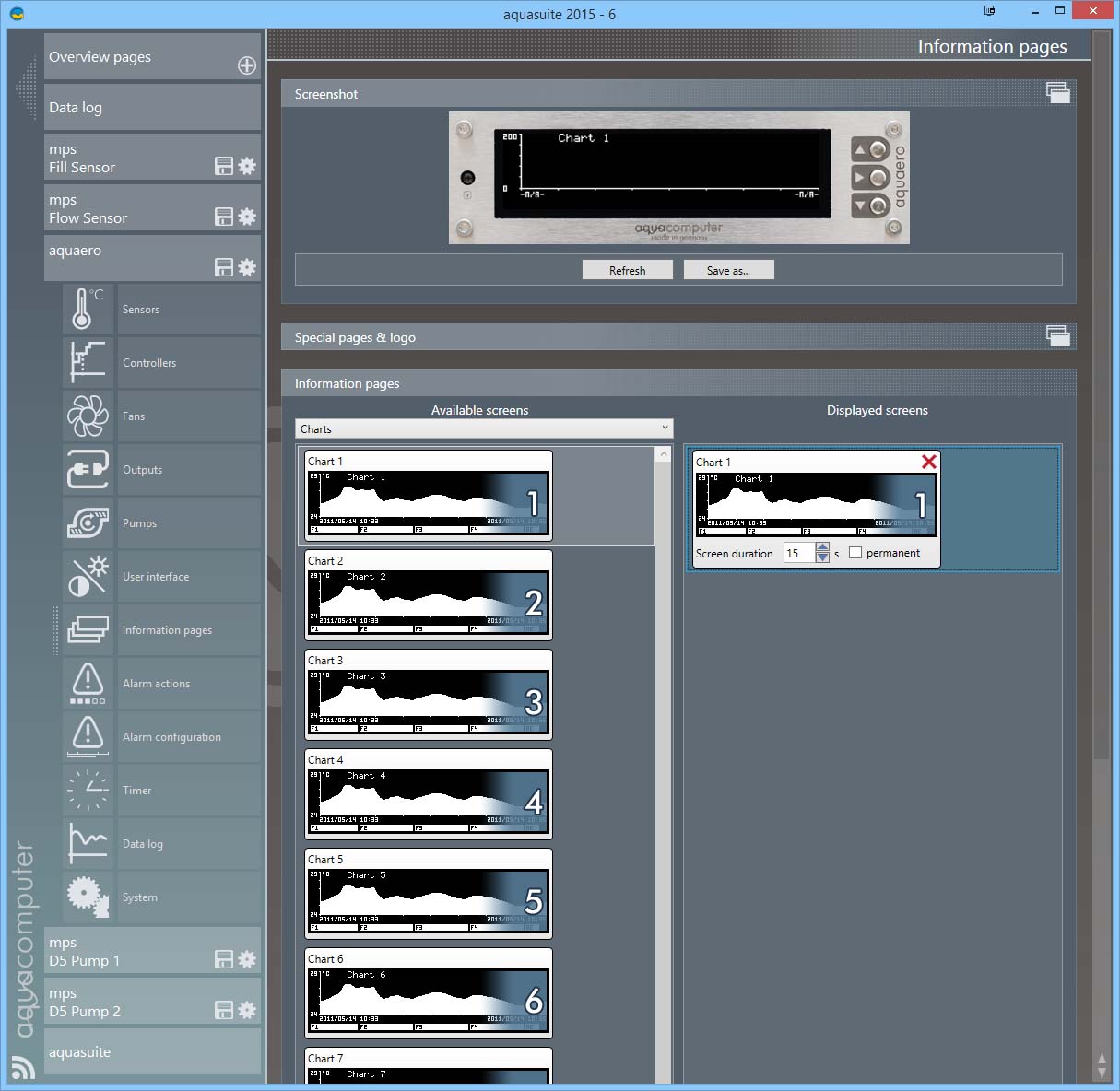Open the User interface brightness icon

click(x=88, y=577)
